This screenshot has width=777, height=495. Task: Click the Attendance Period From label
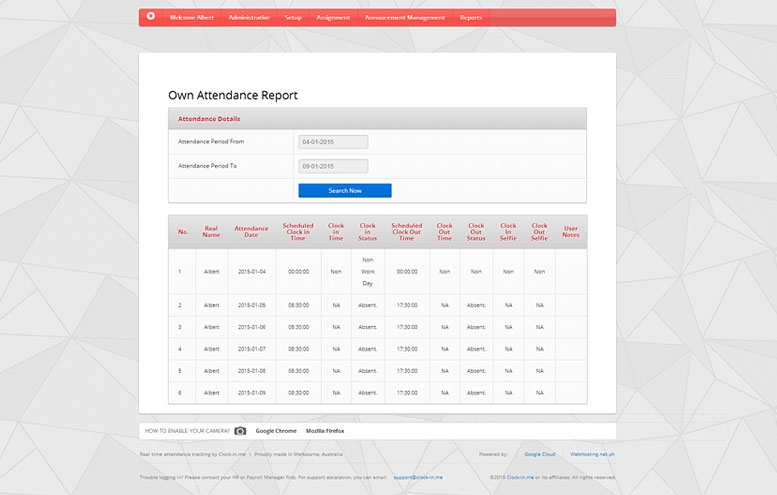coord(211,142)
